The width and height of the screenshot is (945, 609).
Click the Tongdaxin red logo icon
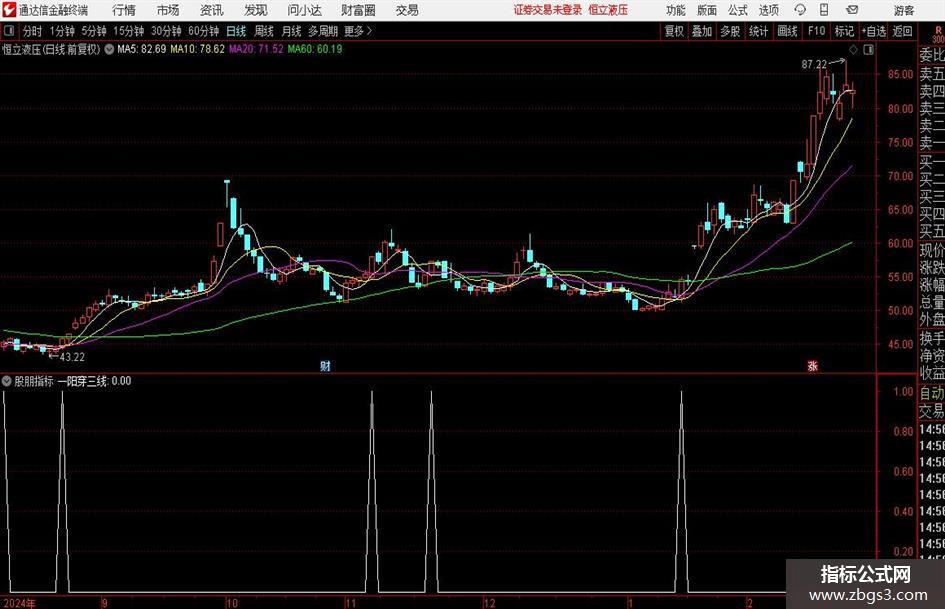(8, 10)
